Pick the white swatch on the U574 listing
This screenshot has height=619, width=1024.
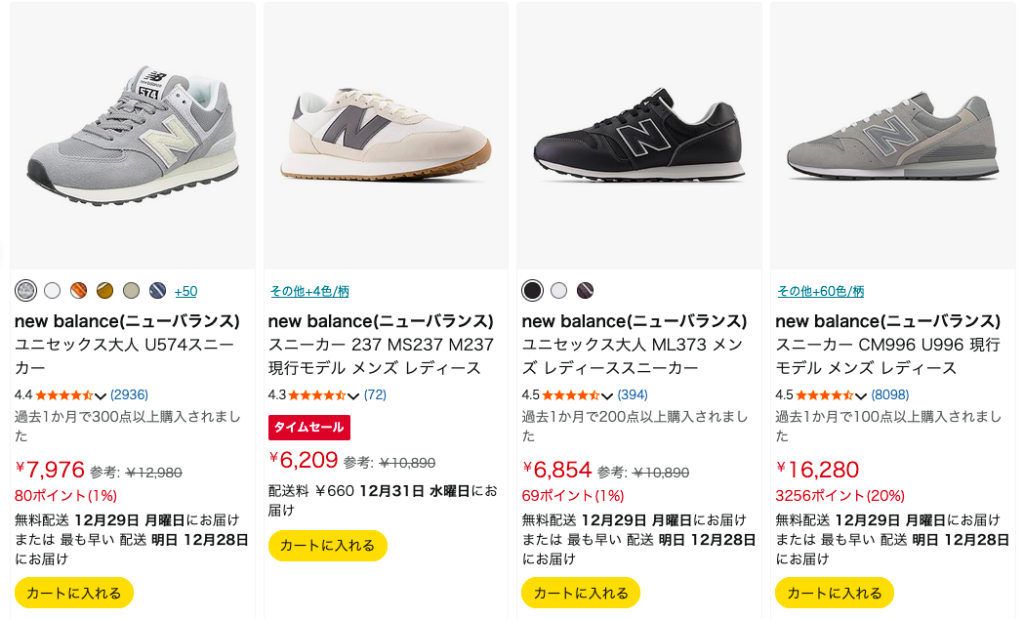(x=52, y=291)
